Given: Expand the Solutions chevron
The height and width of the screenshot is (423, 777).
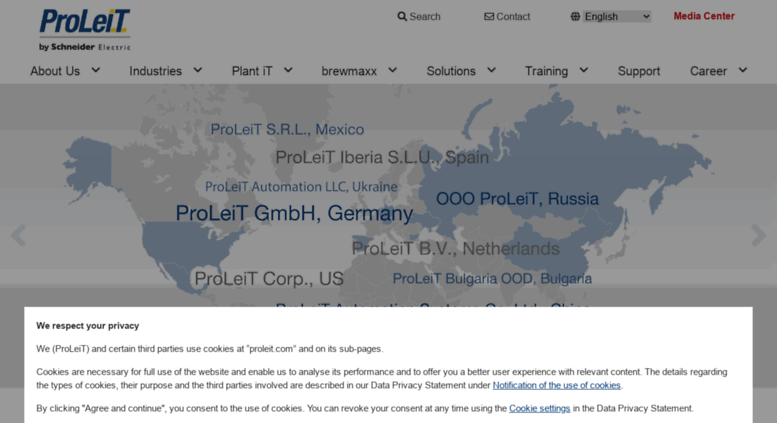Looking at the screenshot, I should point(491,70).
